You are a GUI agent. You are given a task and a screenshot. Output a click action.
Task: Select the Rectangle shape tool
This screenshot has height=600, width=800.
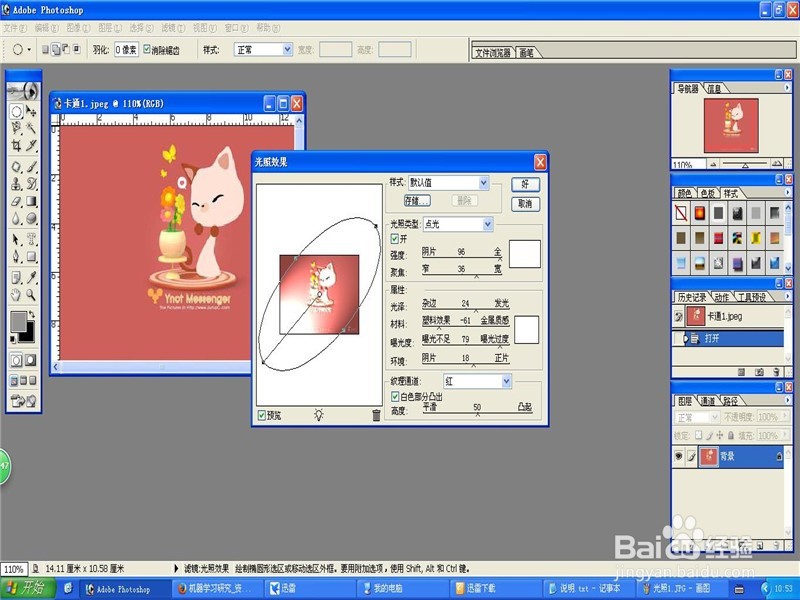(31, 256)
